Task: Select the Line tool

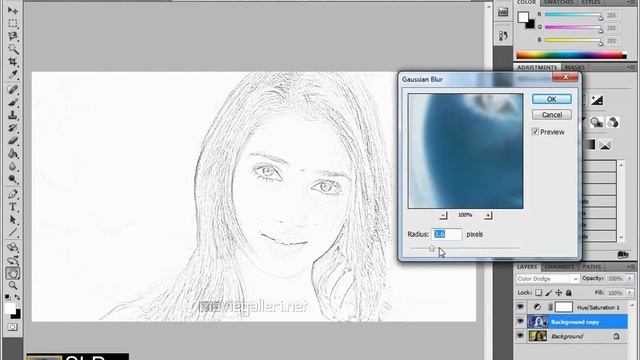Action: pos(13,233)
